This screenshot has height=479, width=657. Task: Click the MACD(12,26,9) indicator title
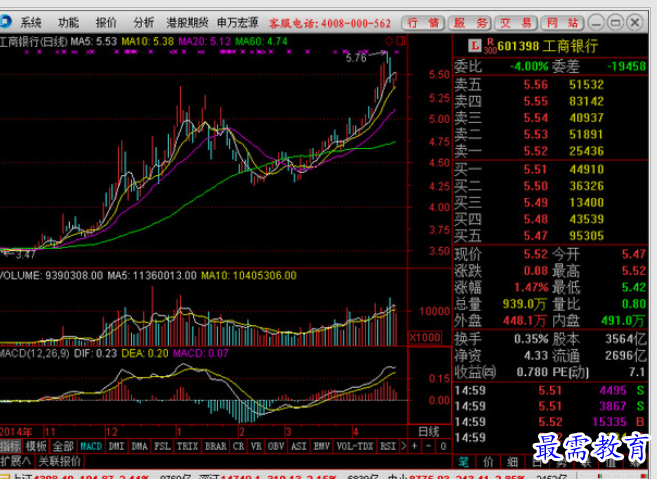(x=35, y=353)
